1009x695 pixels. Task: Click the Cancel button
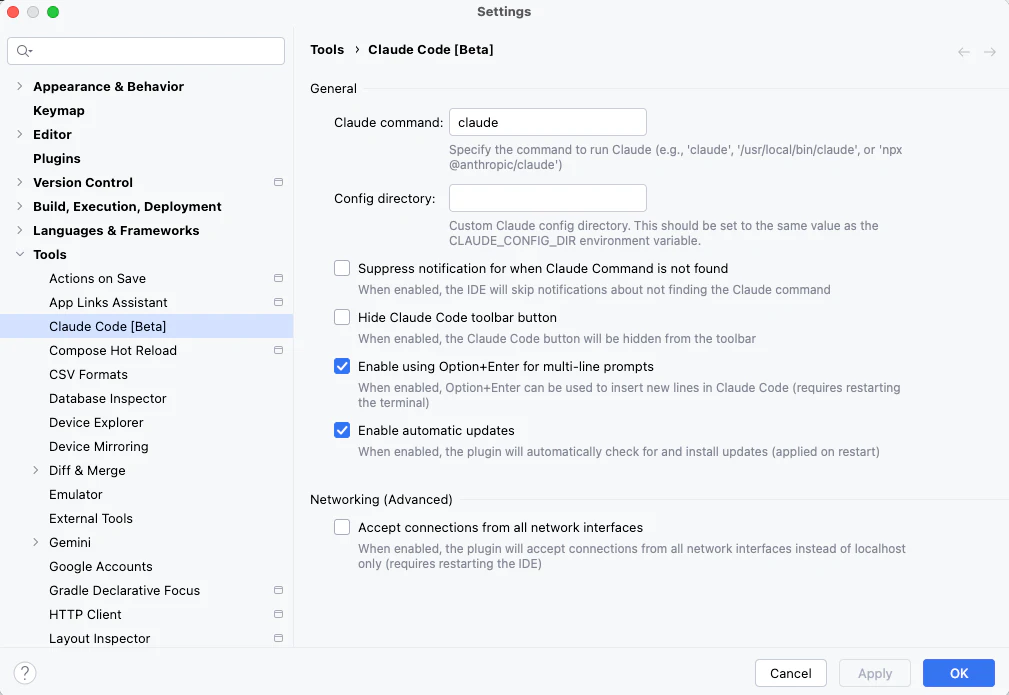[x=790, y=673]
